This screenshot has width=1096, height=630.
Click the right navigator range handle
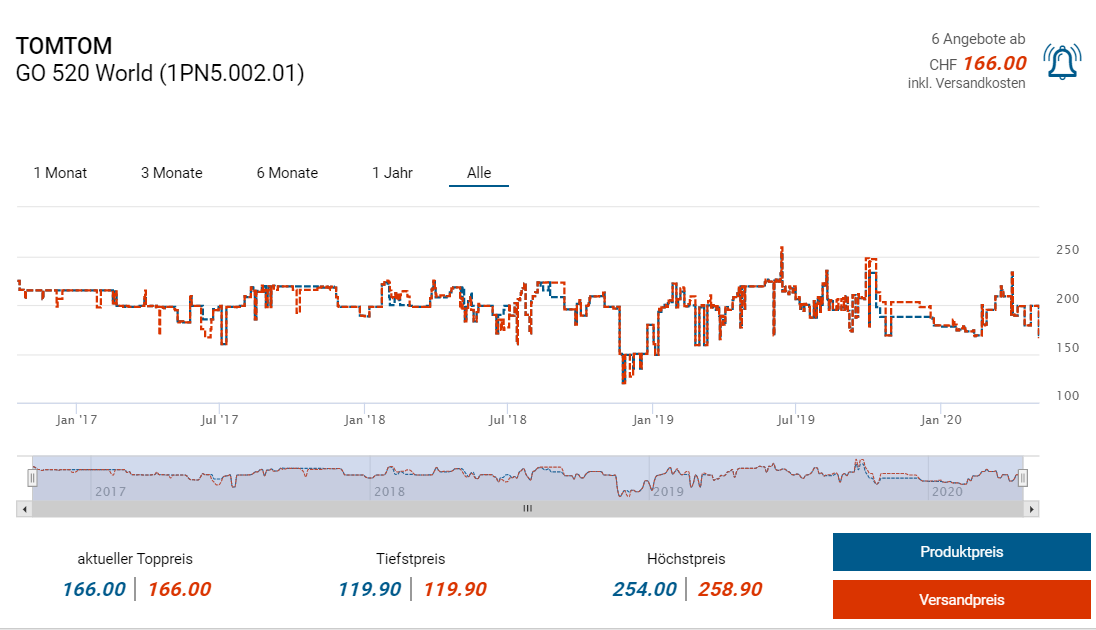click(x=1023, y=478)
